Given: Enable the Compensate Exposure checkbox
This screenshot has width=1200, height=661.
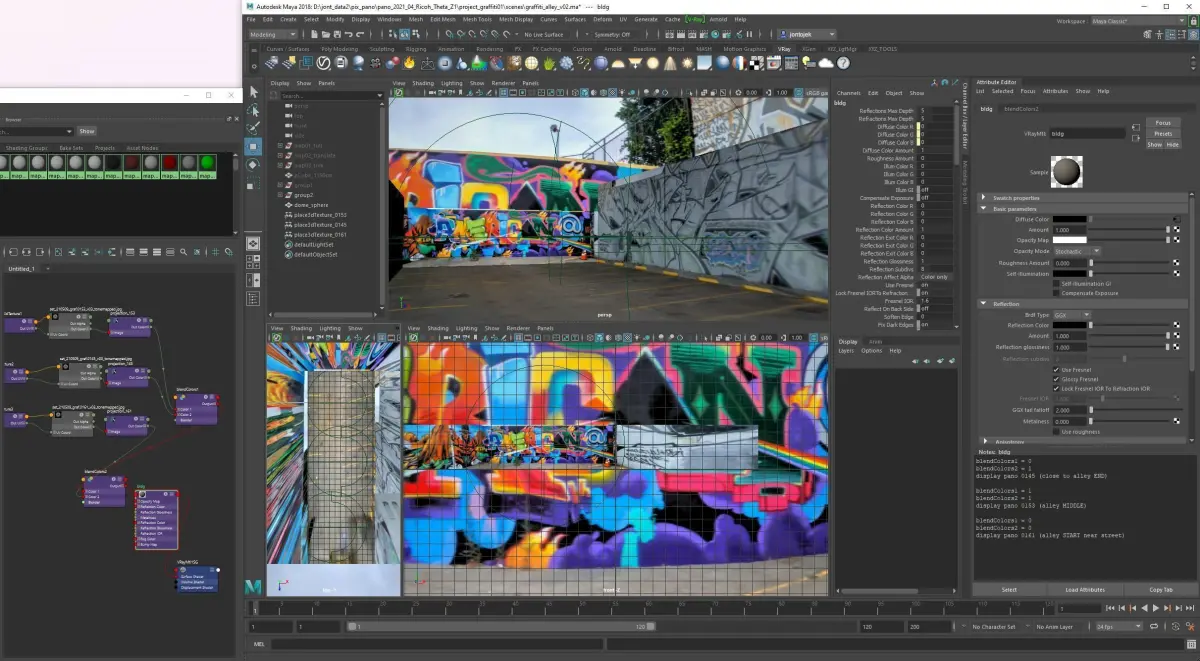Looking at the screenshot, I should (x=1056, y=293).
